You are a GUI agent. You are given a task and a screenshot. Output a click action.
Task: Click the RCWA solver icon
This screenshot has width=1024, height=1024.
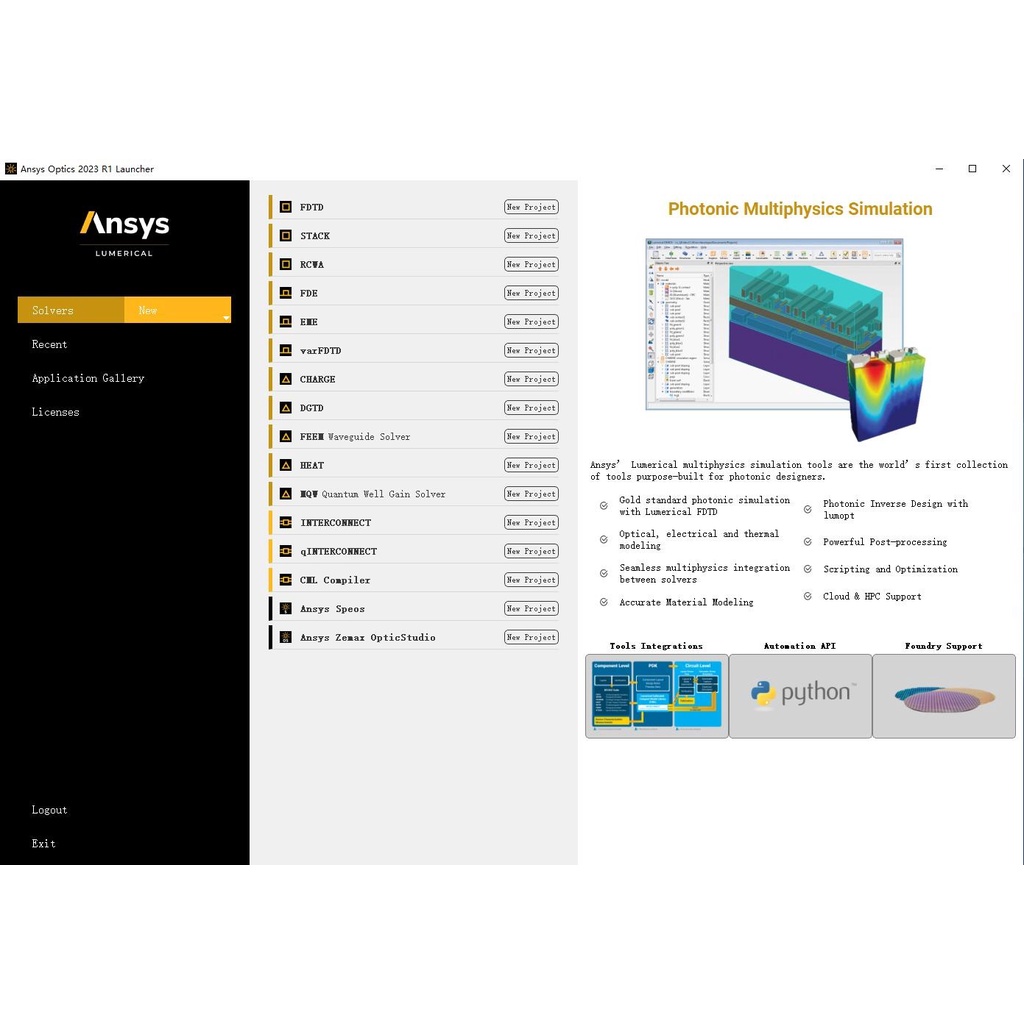(285, 264)
